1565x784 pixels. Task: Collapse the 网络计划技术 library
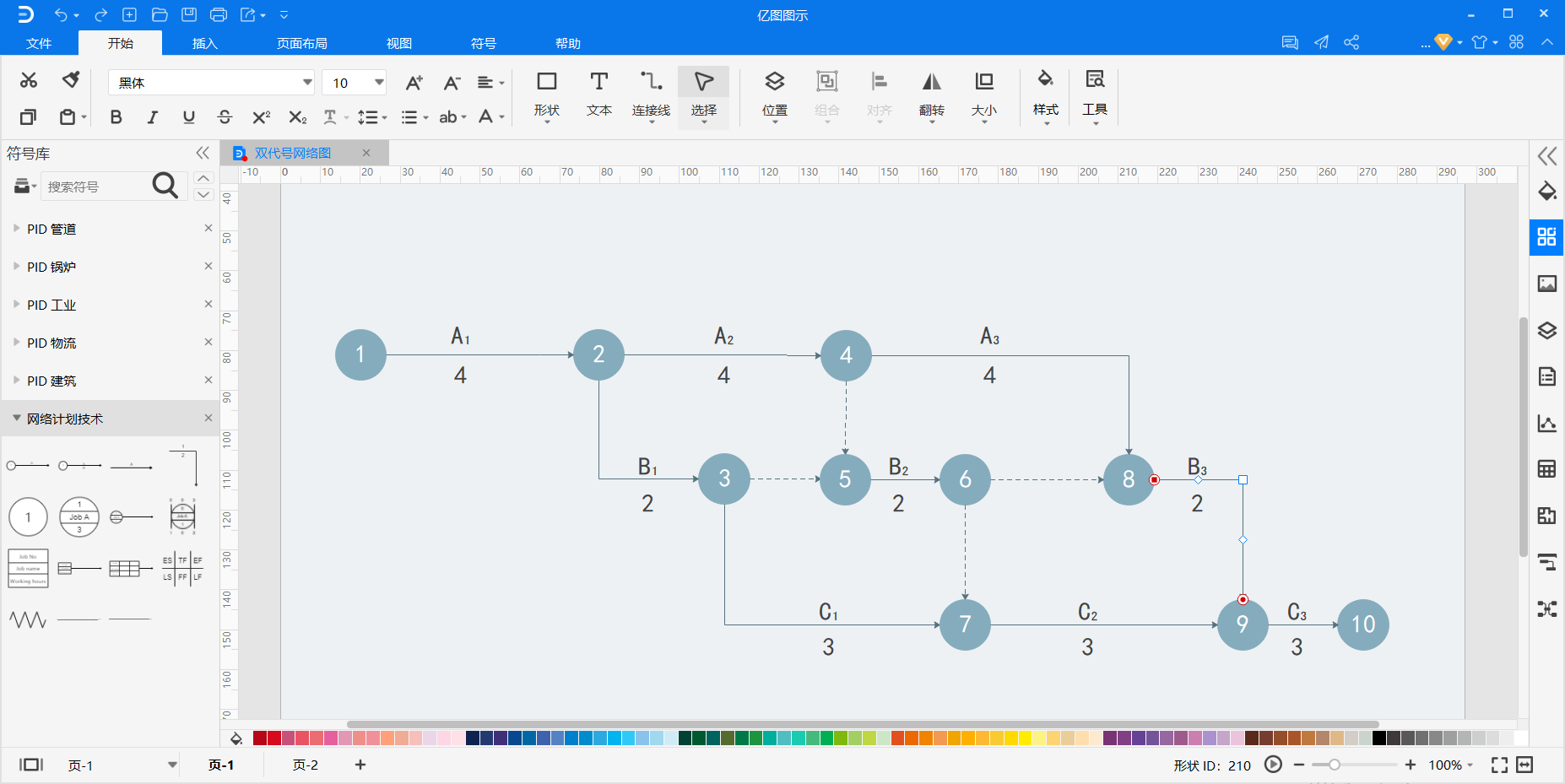point(16,418)
